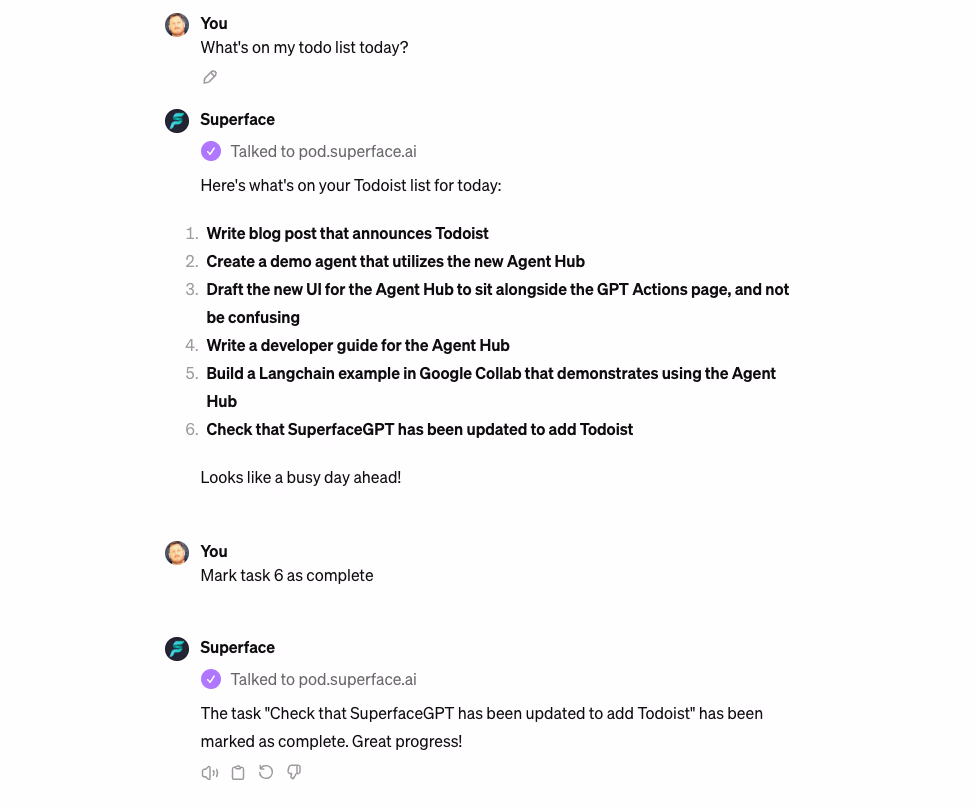Click the purple checkmark badge on the first action
The image size is (977, 806).
tap(211, 150)
